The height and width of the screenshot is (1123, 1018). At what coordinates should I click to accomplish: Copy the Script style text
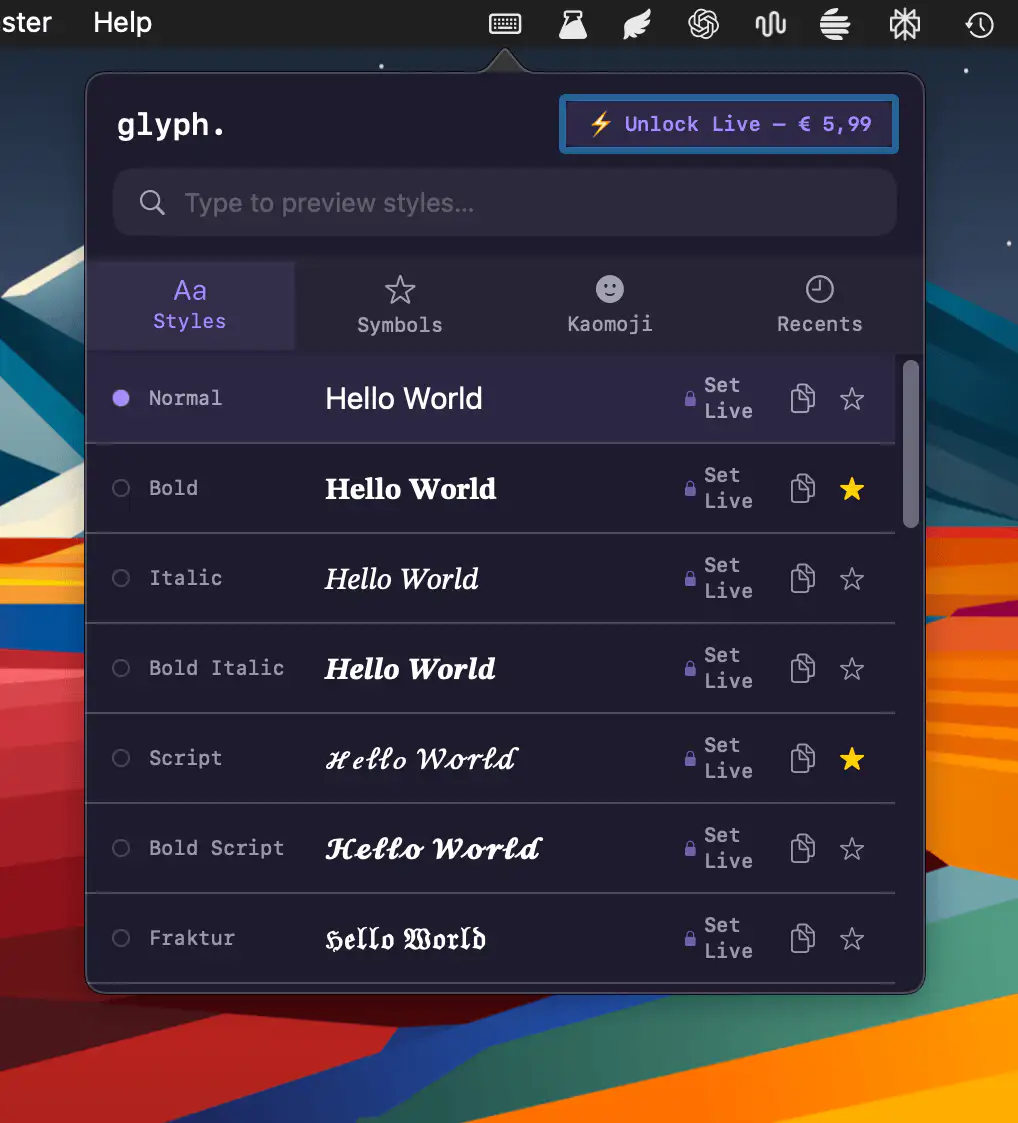[x=802, y=758]
